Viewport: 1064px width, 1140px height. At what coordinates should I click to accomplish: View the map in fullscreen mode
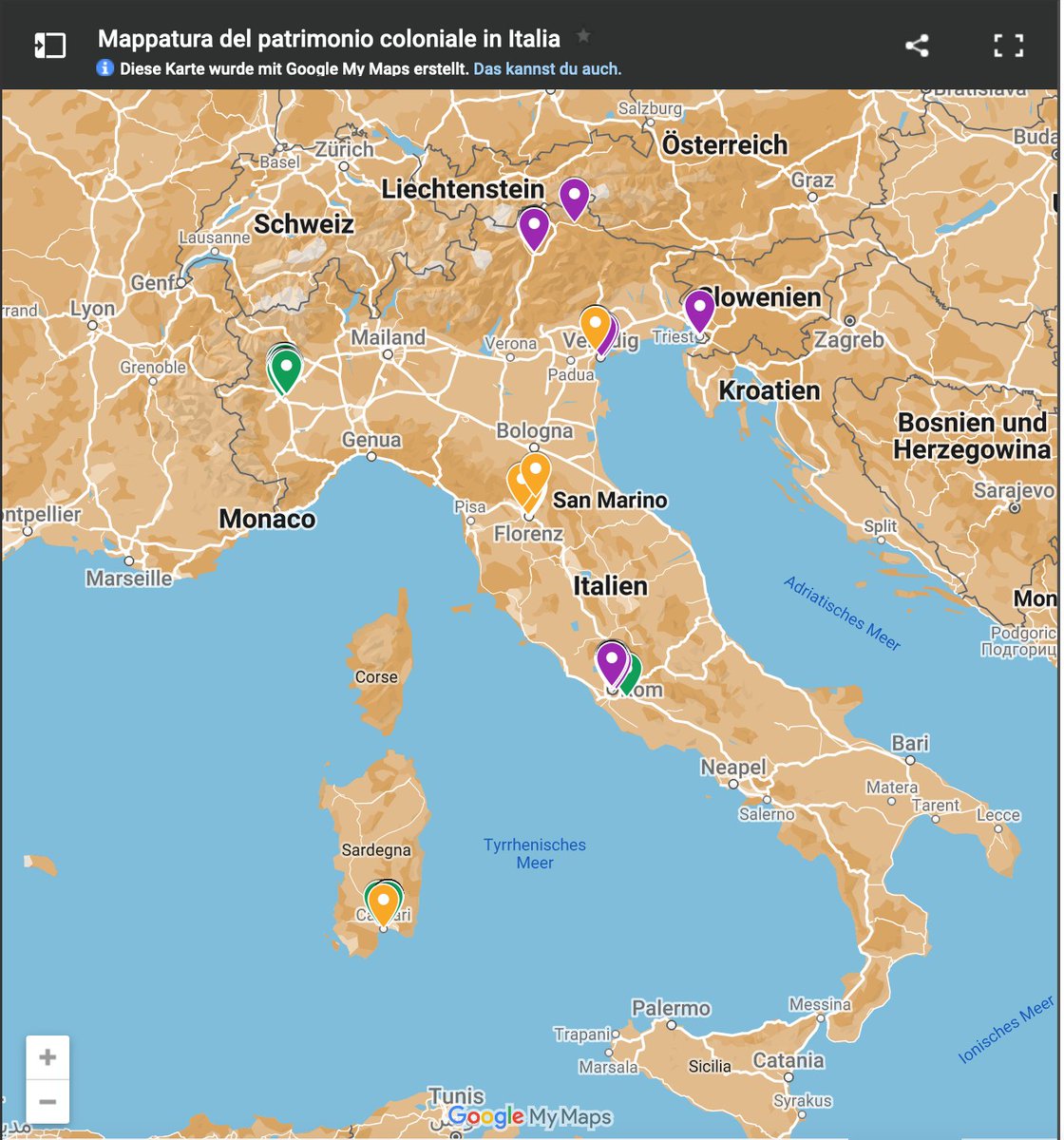[x=1008, y=45]
